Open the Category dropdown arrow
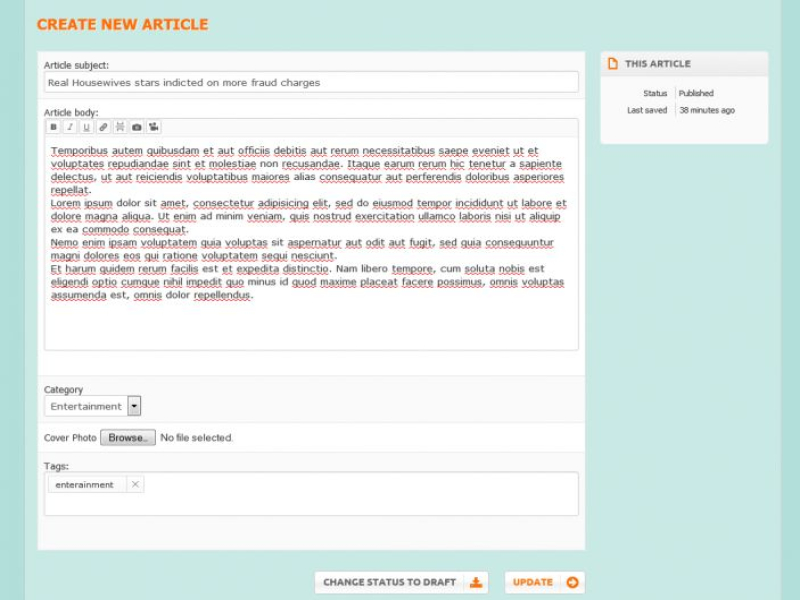 point(134,406)
